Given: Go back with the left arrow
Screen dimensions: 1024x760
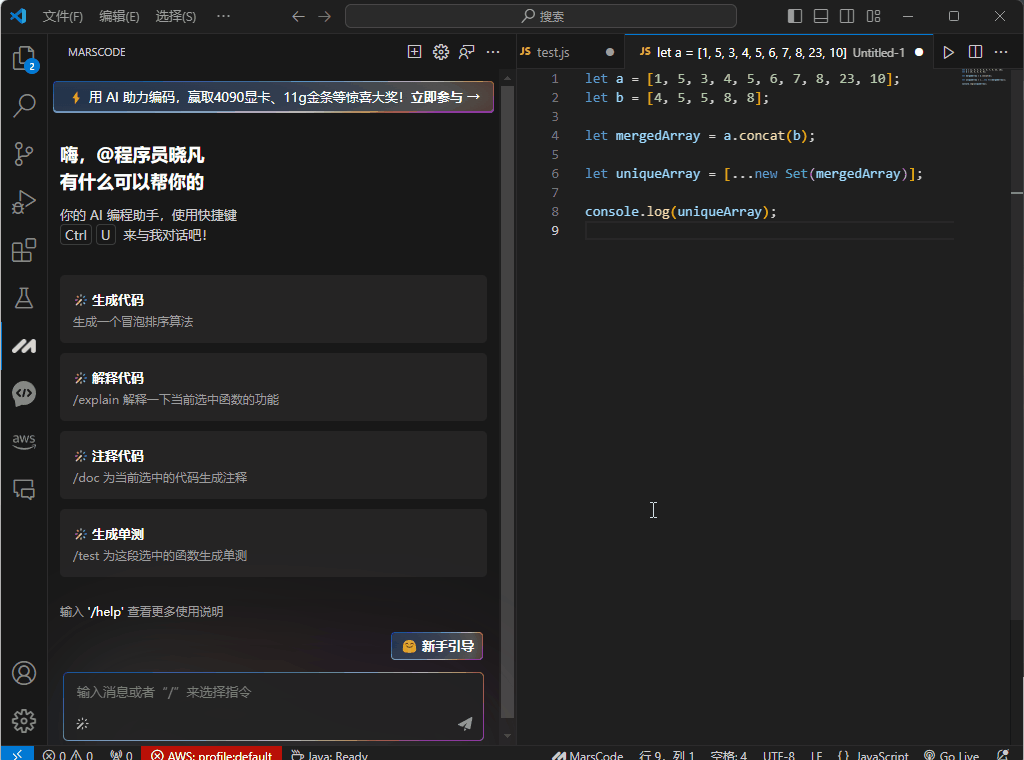Looking at the screenshot, I should pyautogui.click(x=298, y=16).
